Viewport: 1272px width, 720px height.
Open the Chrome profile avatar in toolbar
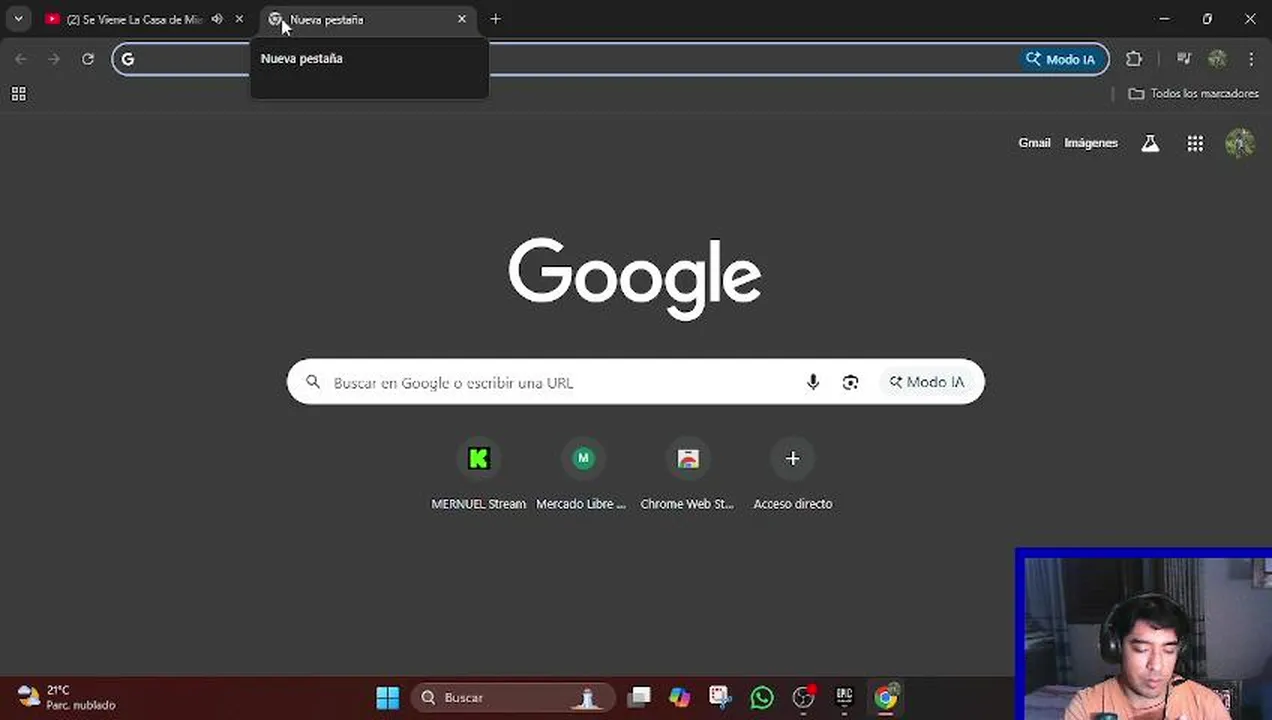(x=1217, y=59)
